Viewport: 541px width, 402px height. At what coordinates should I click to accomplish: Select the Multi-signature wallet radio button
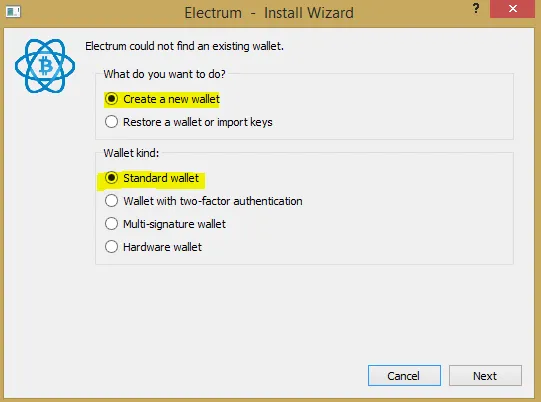click(111, 224)
